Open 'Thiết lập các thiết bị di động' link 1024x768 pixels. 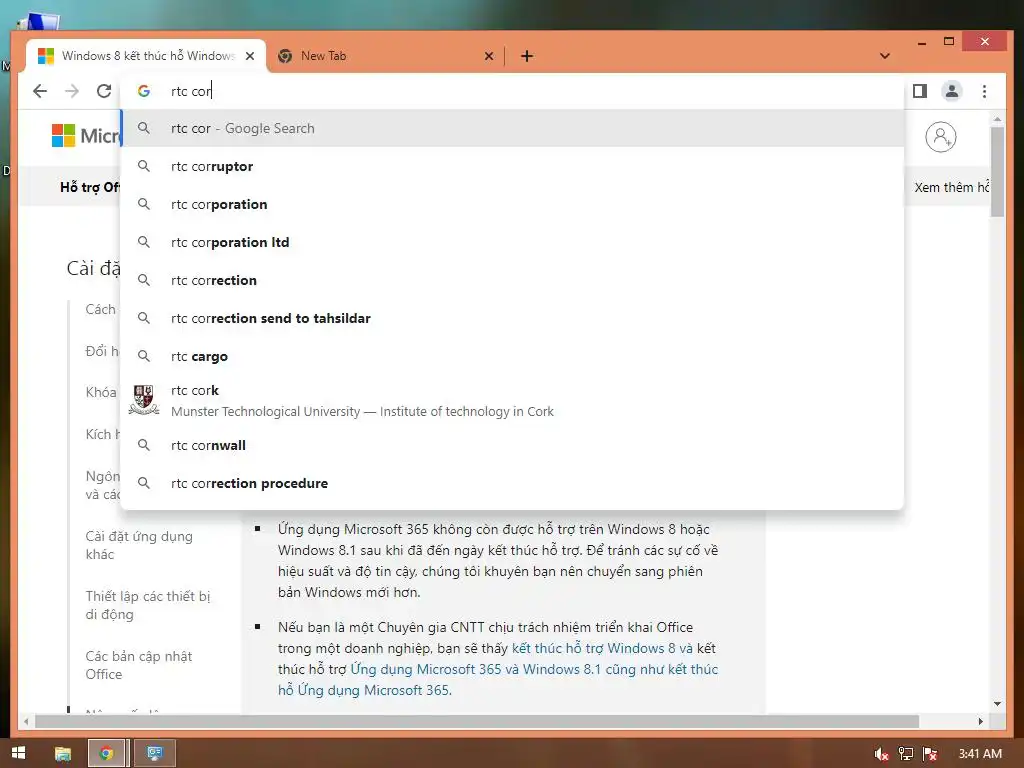(x=148, y=605)
